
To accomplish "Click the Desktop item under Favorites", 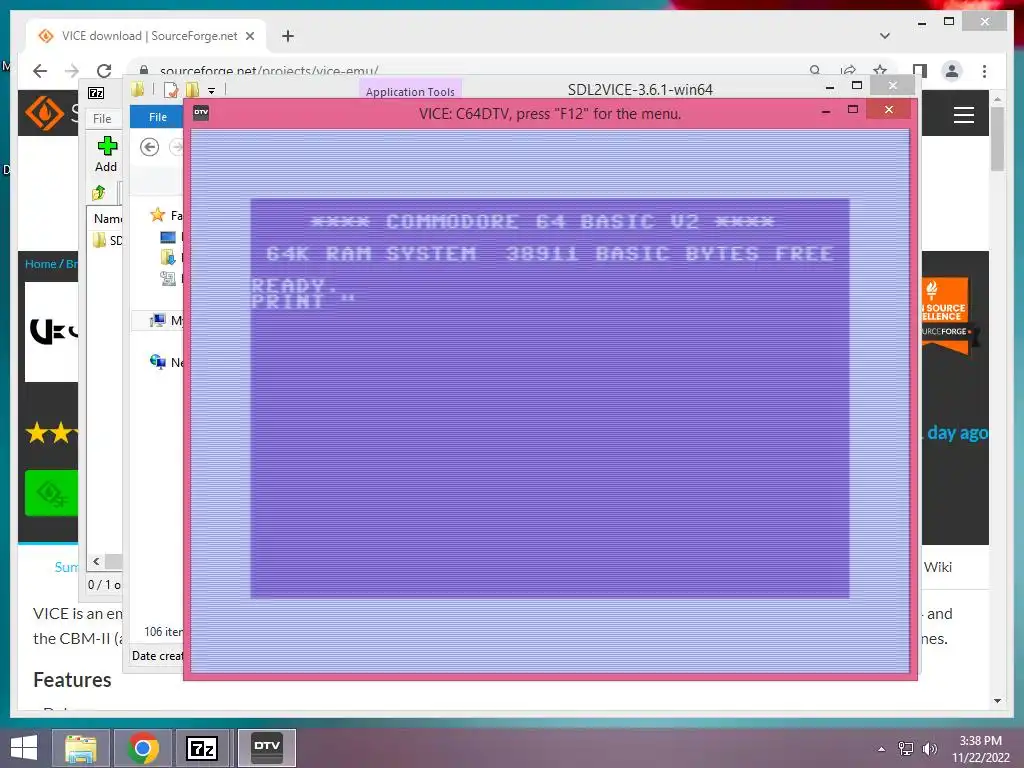I will coord(168,237).
